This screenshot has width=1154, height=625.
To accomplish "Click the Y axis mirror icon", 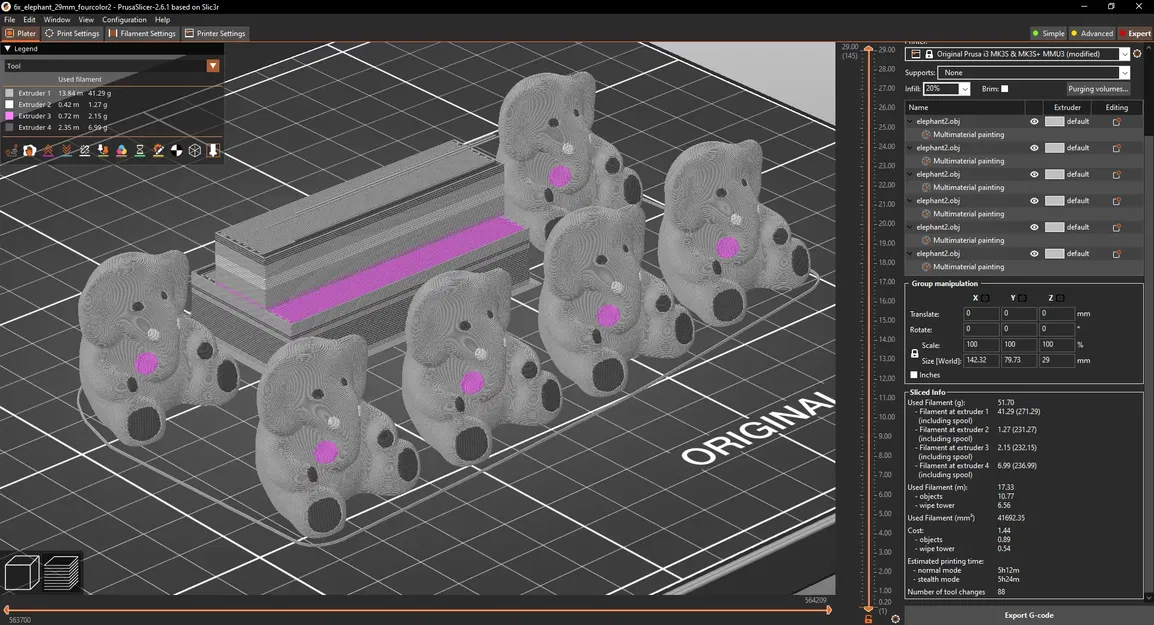I will point(1023,298).
